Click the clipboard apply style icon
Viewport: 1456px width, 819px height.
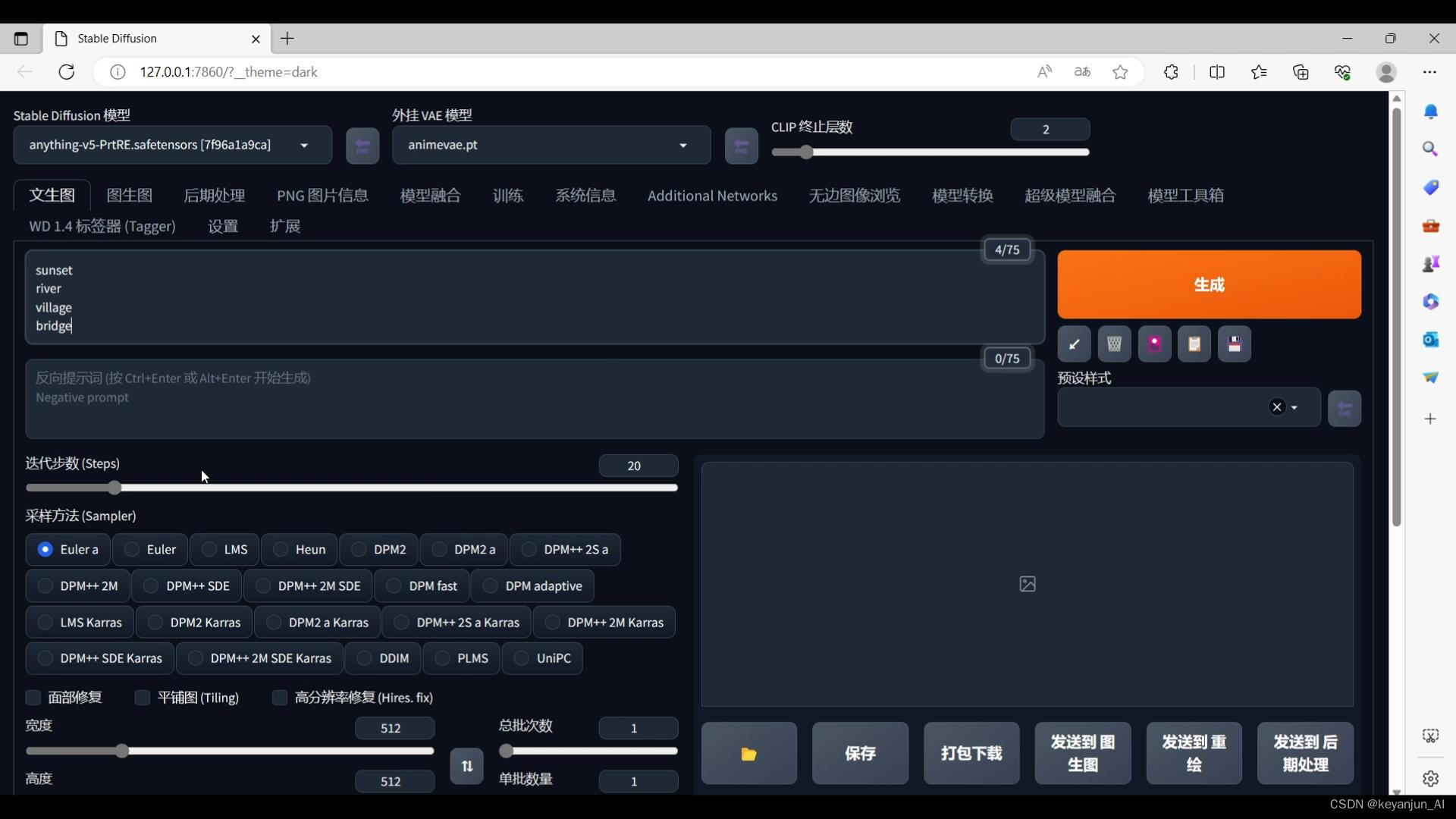(x=1194, y=344)
